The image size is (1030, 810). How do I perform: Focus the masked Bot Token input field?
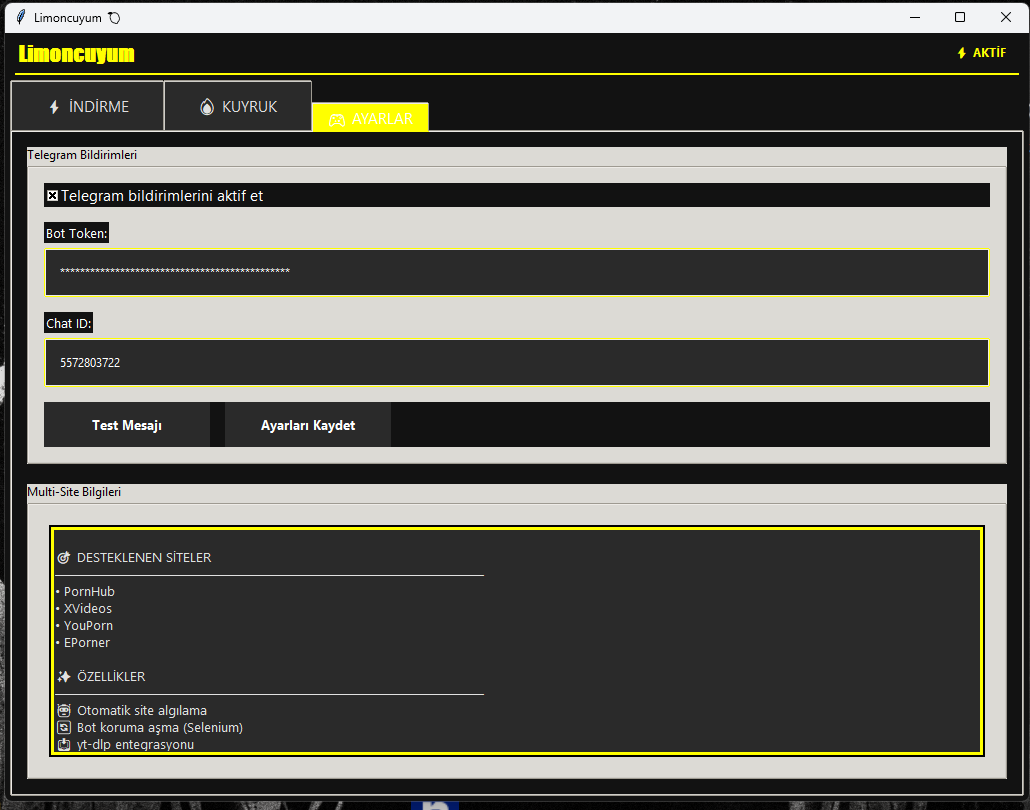click(516, 272)
